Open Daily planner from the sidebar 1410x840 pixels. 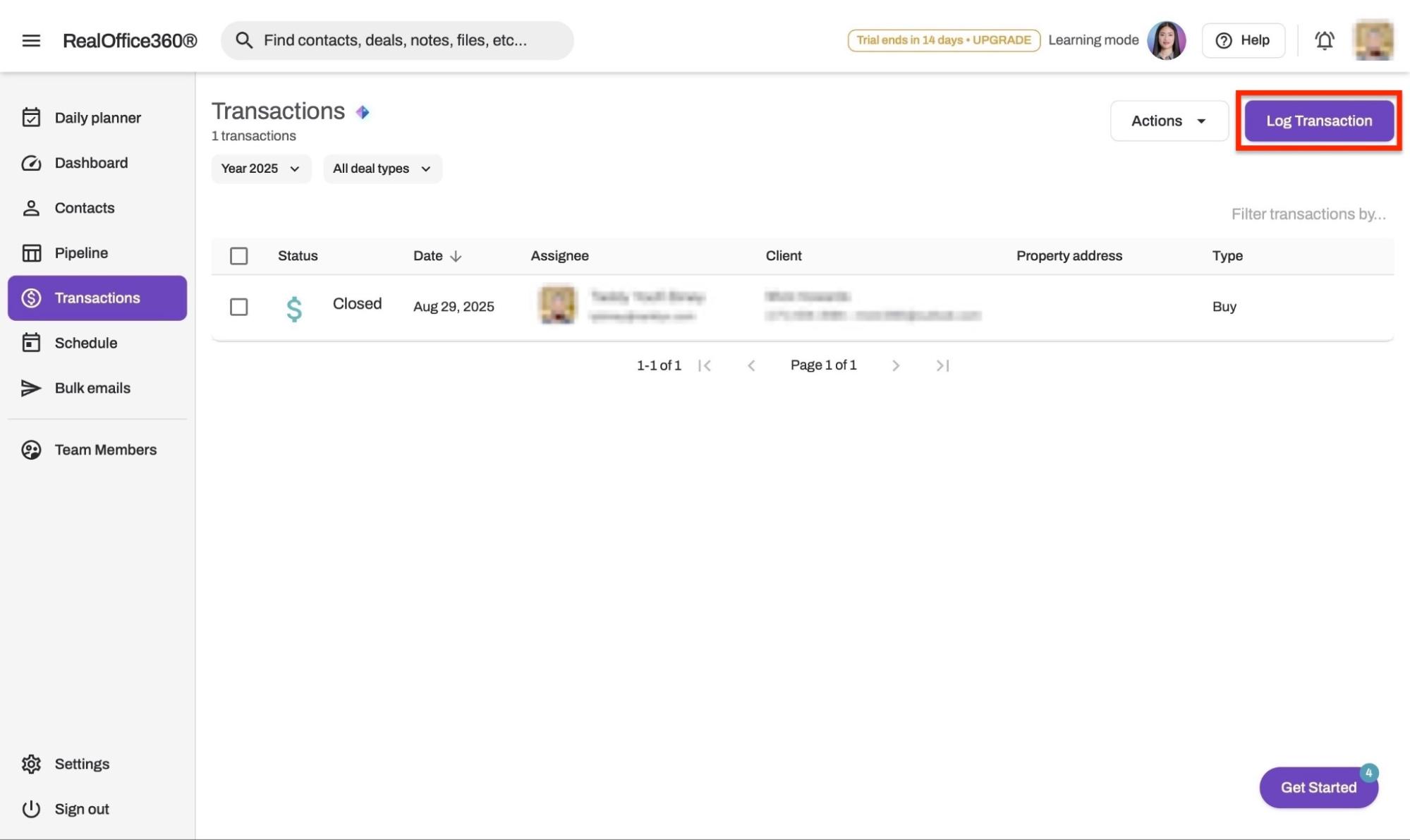click(x=97, y=118)
